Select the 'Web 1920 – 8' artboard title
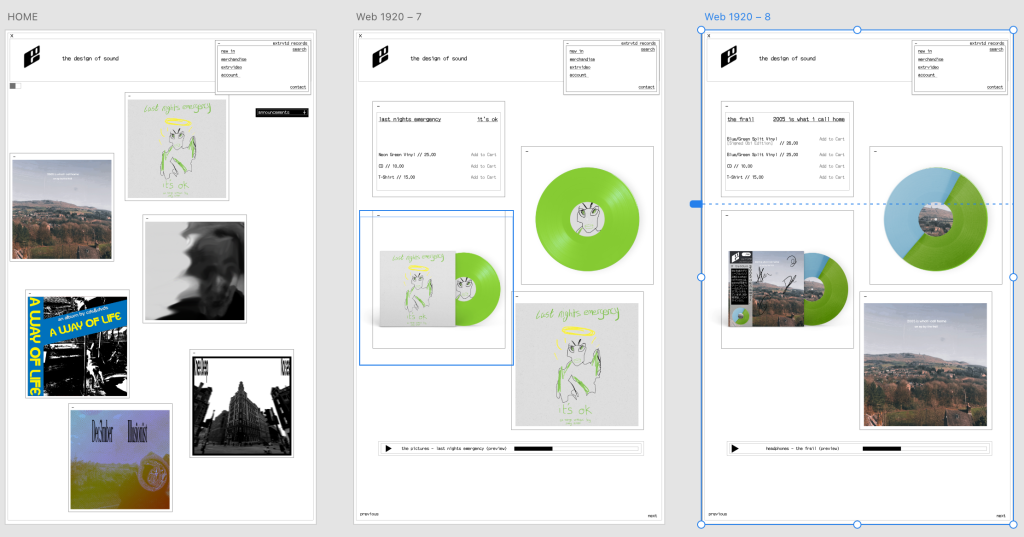Viewport: 1024px width, 537px height. tap(737, 17)
